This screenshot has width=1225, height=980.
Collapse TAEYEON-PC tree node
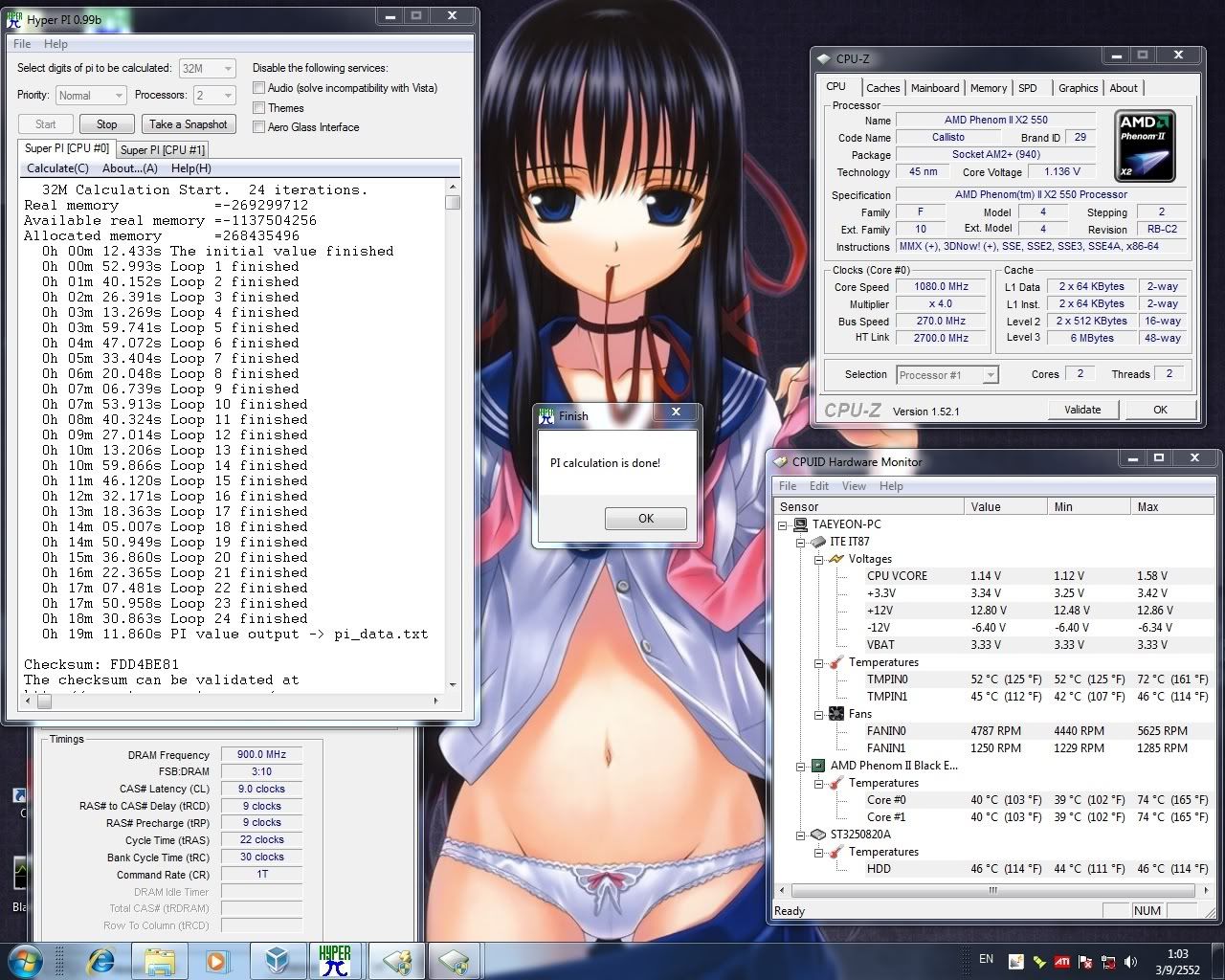(784, 524)
